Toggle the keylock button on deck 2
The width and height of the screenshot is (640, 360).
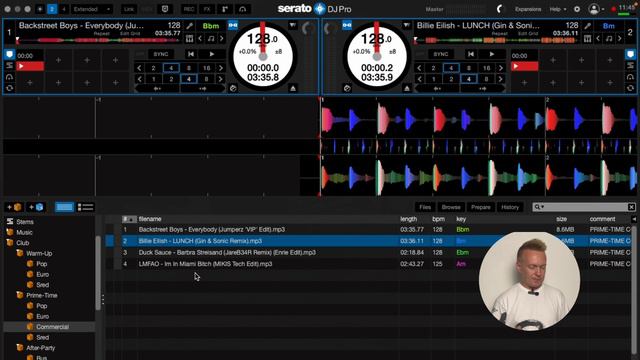347,26
